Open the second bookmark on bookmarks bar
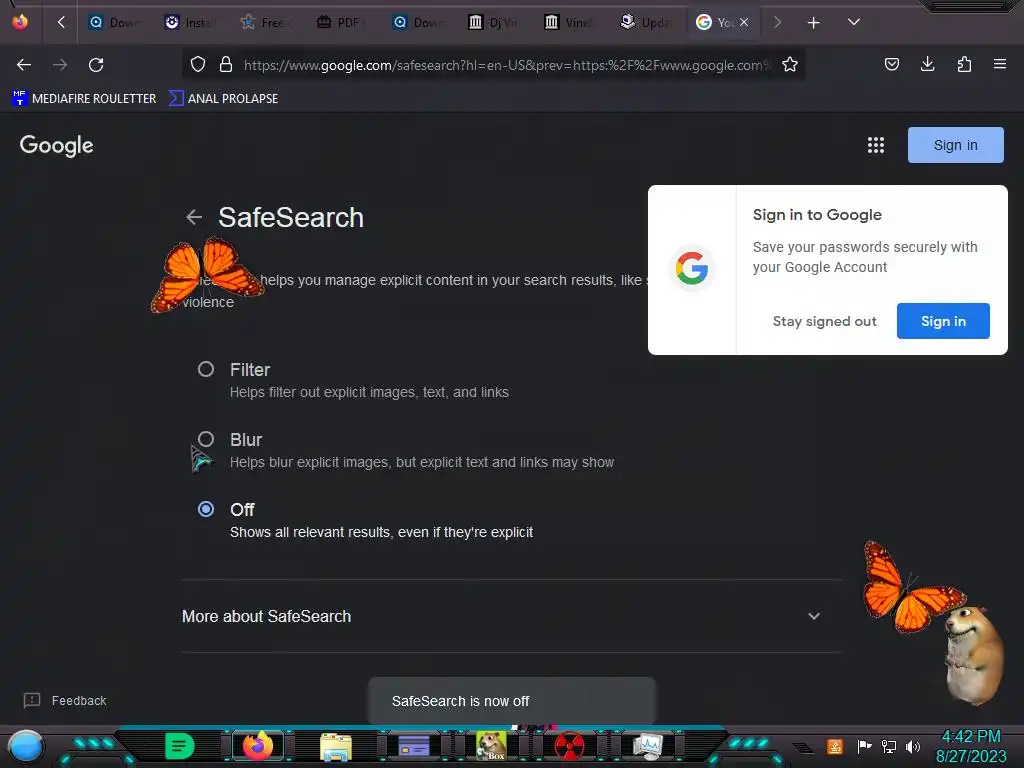The width and height of the screenshot is (1024, 768). click(x=223, y=99)
